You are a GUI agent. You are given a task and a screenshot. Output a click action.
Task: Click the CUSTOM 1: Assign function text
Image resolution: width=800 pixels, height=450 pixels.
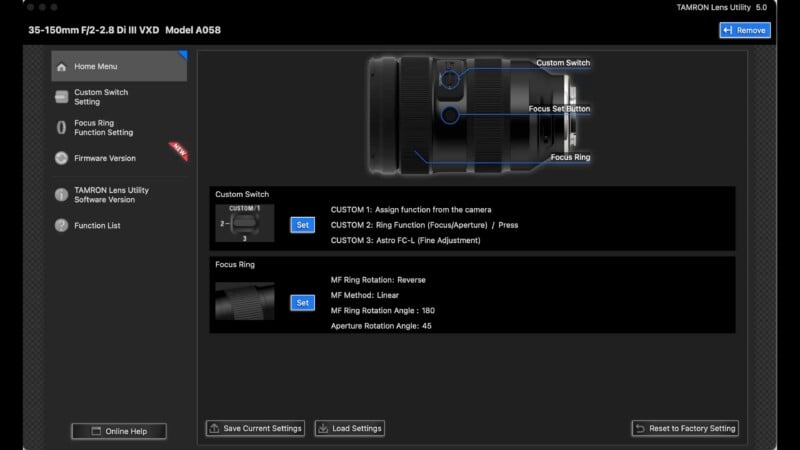[411, 210]
